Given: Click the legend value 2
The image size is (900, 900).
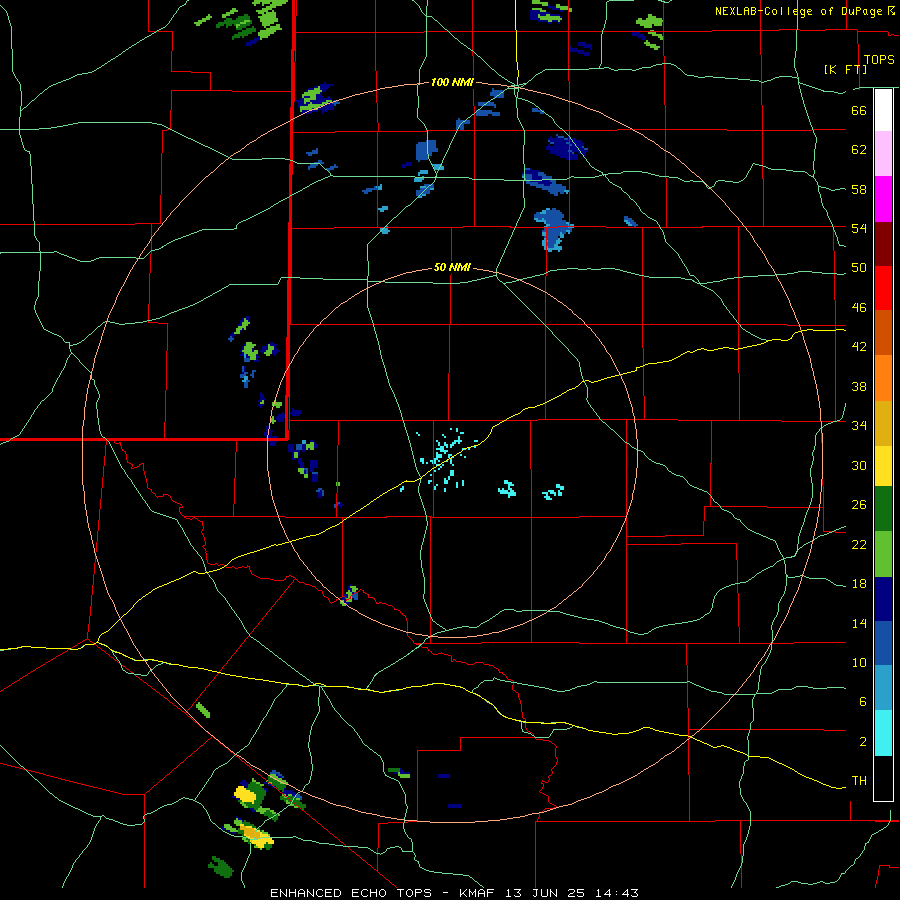Looking at the screenshot, I should click(x=863, y=742).
